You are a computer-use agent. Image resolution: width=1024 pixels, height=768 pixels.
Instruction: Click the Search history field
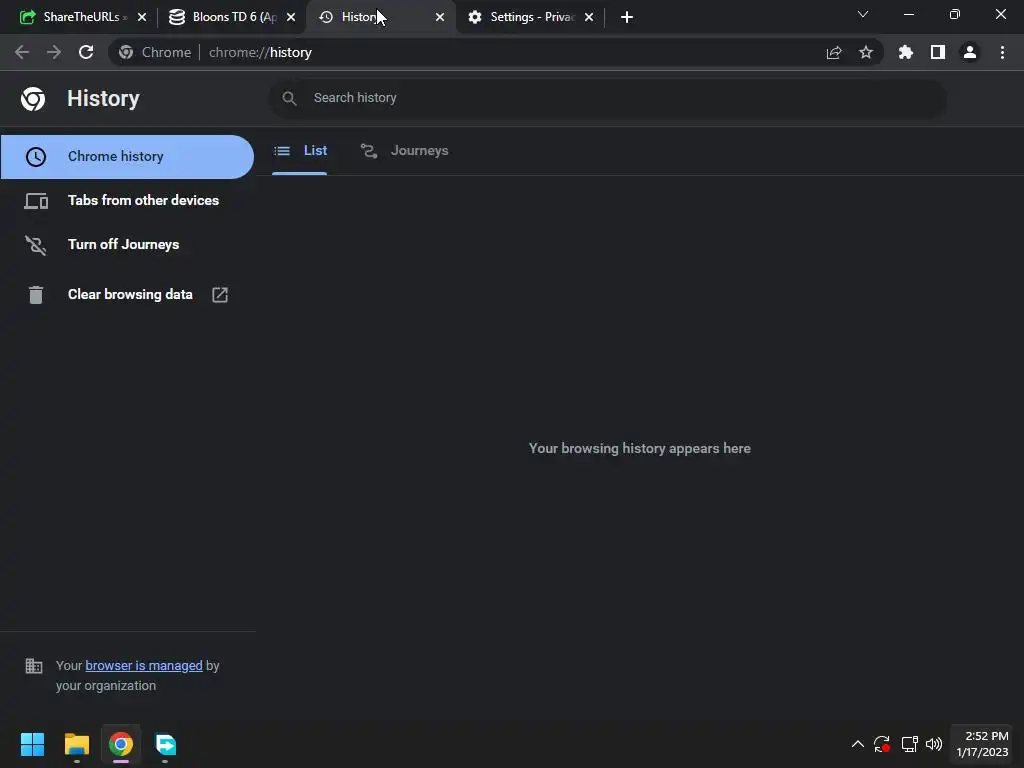pos(607,98)
